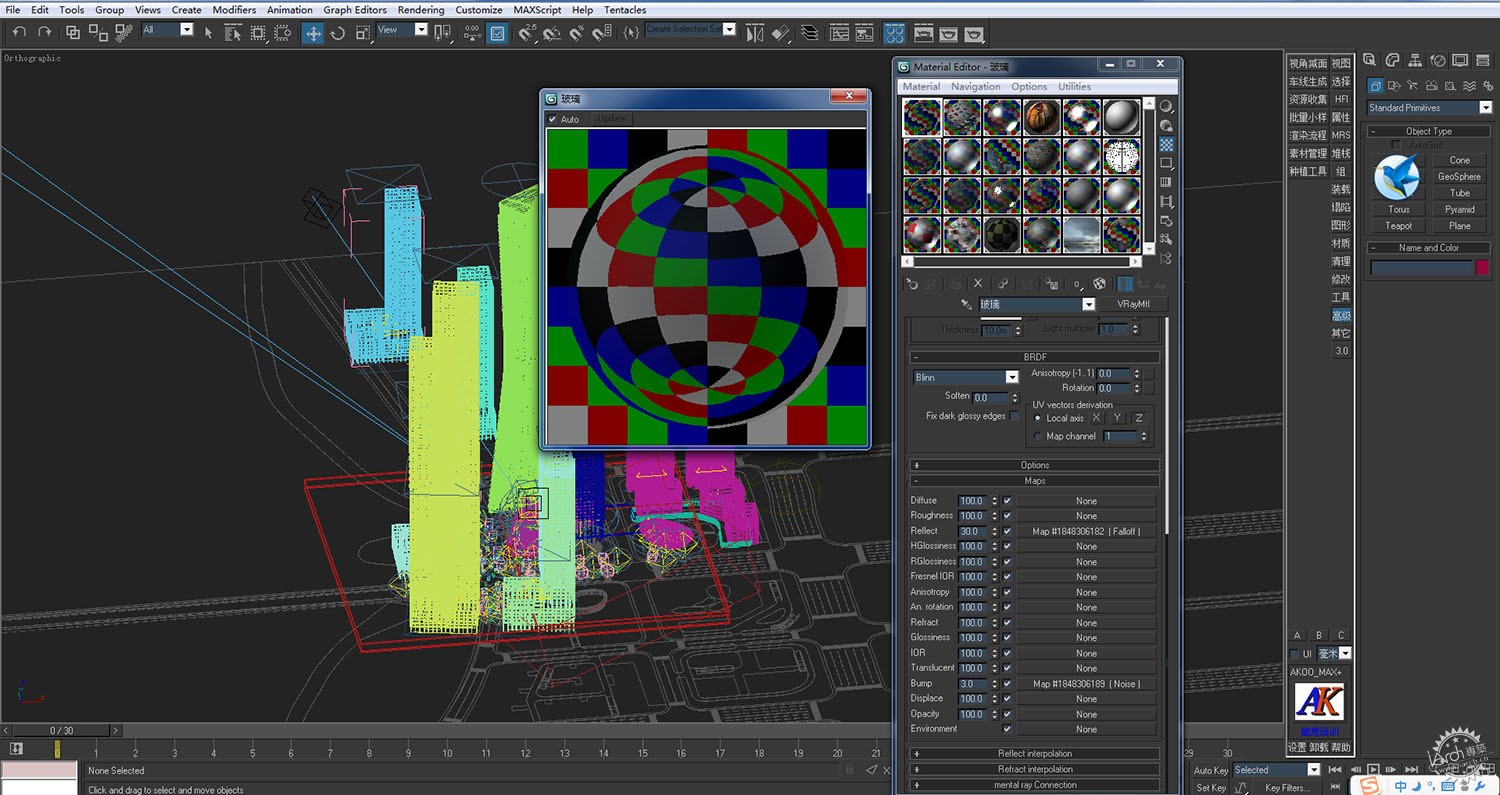Select the wood material sample slot
Viewport: 1500px width, 795px height.
click(1042, 118)
